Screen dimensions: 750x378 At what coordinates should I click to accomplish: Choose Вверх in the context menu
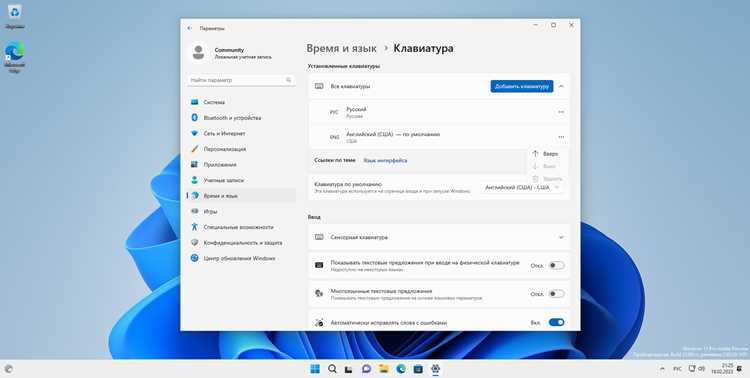click(x=547, y=154)
